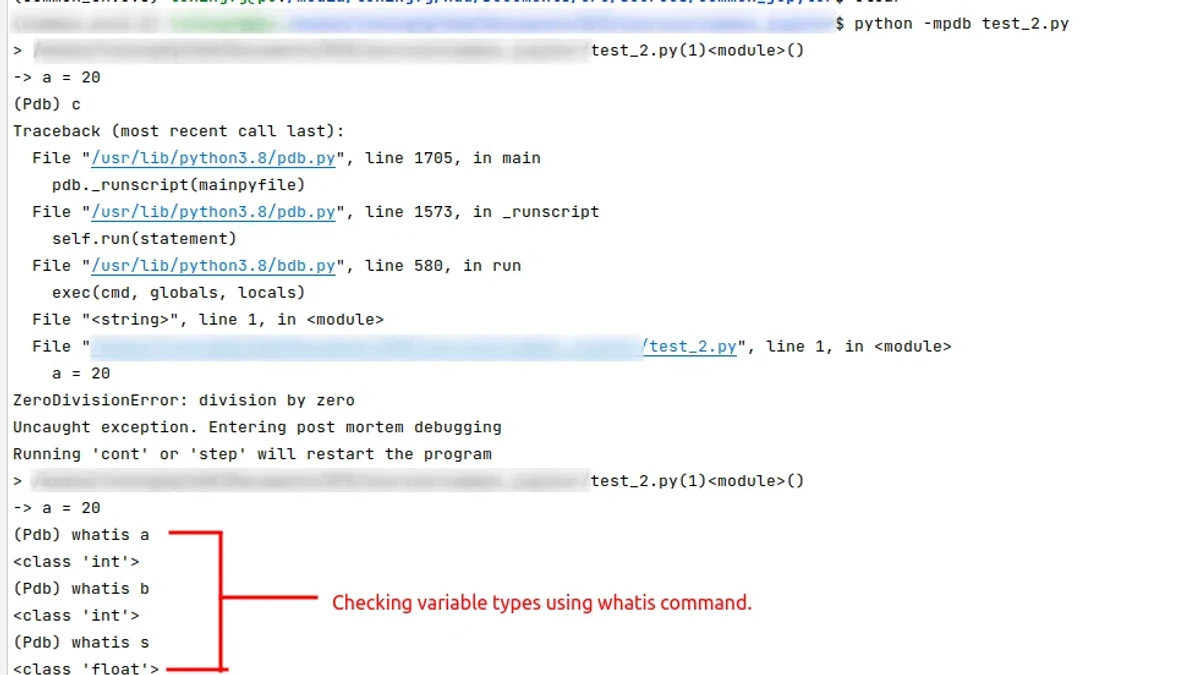Image resolution: width=1200 pixels, height=675 pixels.
Task: Select 'Traceback (most recent call last):' line
Action: (178, 131)
